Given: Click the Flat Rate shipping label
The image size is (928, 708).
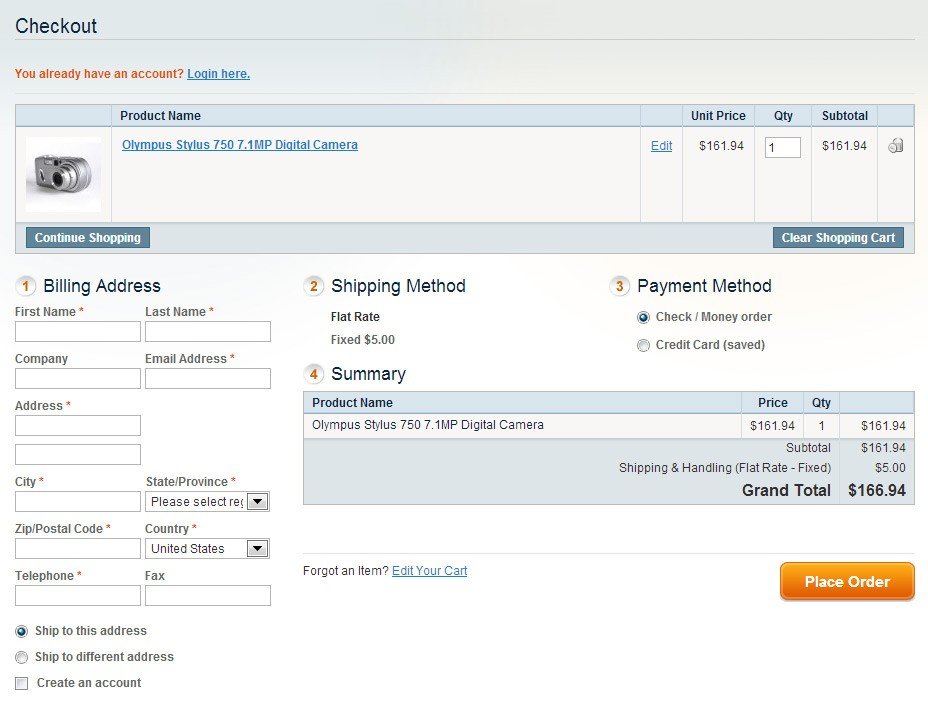Looking at the screenshot, I should [355, 317].
